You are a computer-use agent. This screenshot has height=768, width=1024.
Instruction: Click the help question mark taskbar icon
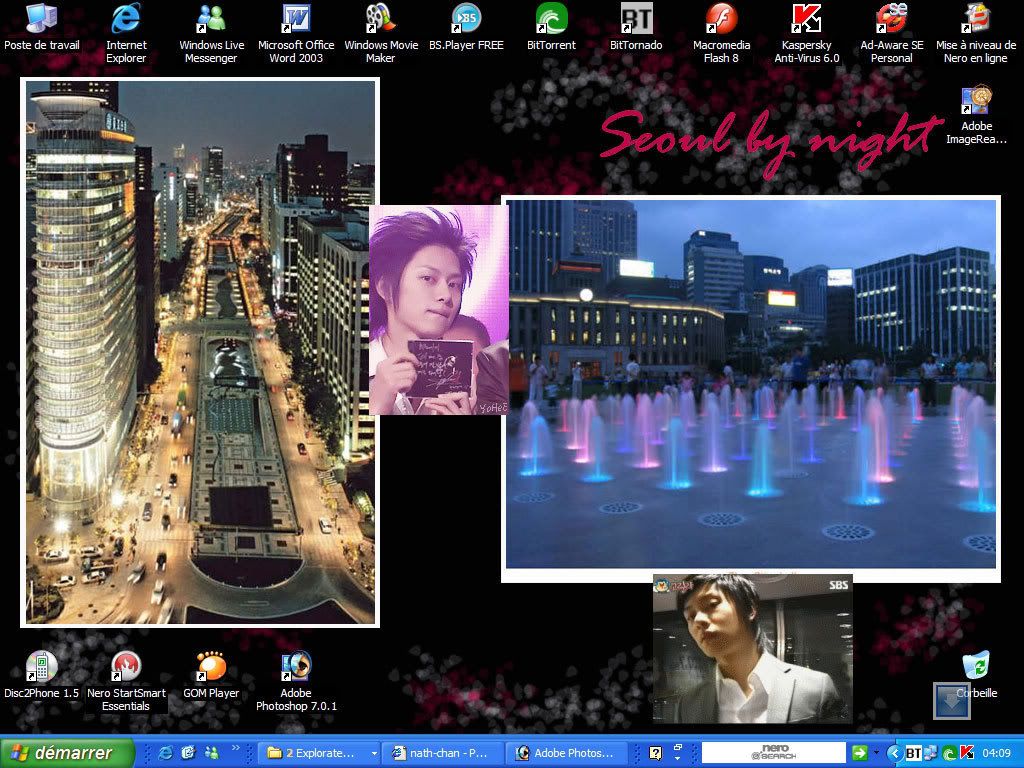[x=656, y=753]
